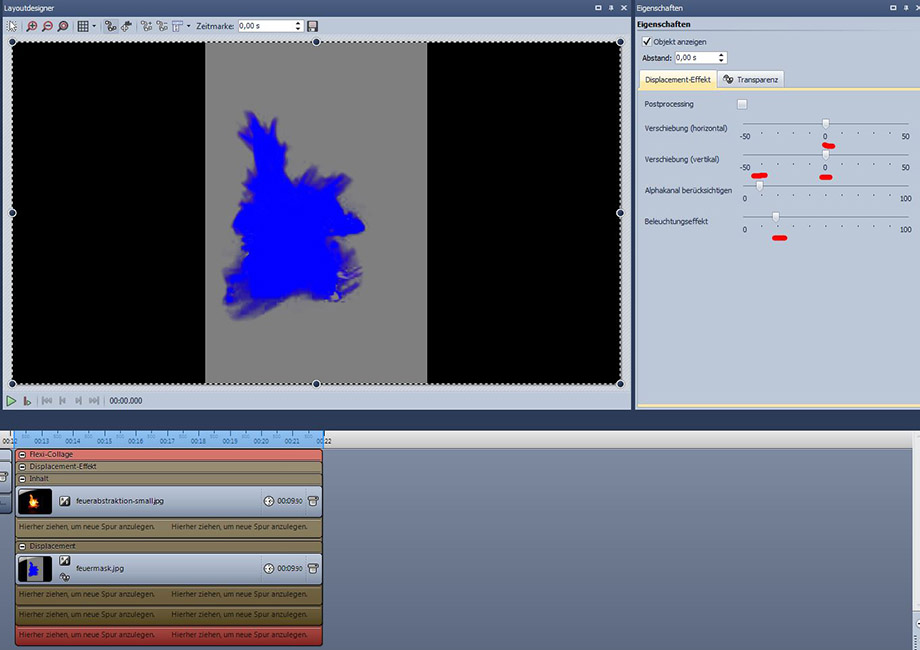Click the Beleuchtungseffekt slider handle
The height and width of the screenshot is (650, 920).
tap(775, 216)
